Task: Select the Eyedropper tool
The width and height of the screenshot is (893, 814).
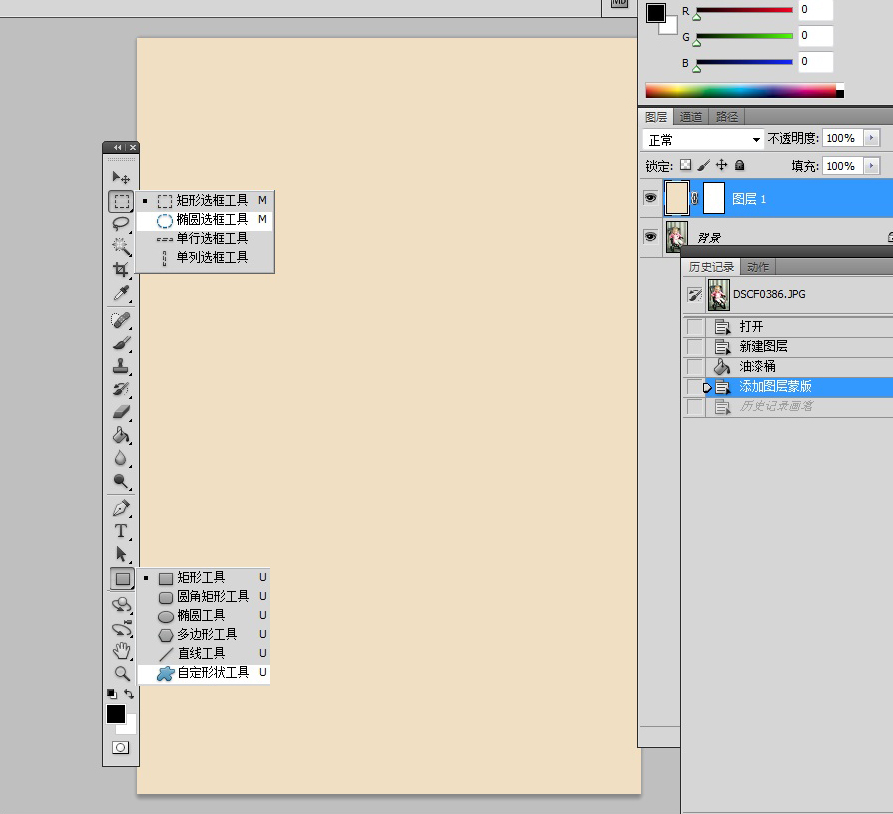Action: click(121, 293)
